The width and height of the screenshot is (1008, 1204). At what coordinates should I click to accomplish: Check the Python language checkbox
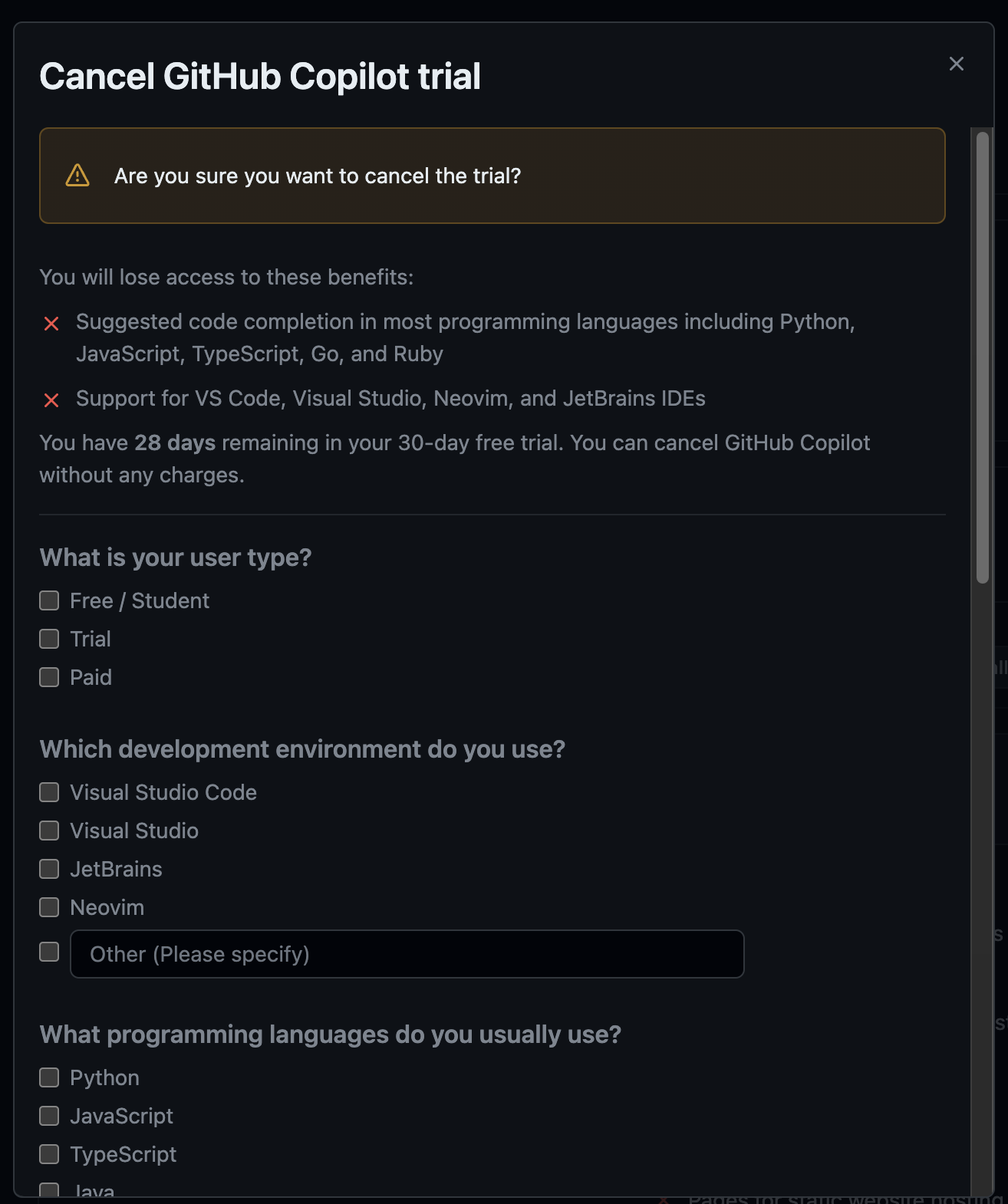49,1077
